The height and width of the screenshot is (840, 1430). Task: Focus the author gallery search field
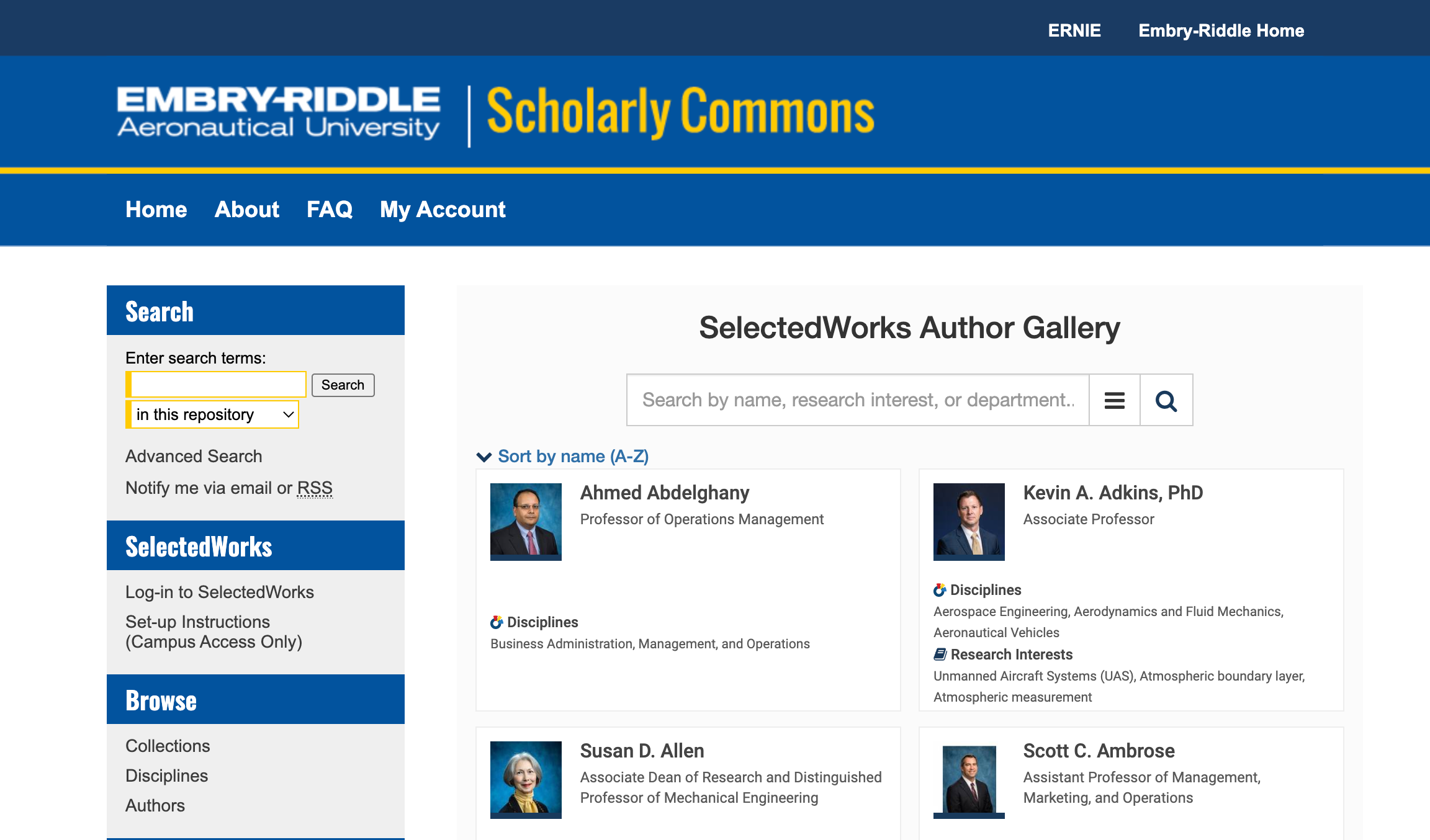(858, 400)
